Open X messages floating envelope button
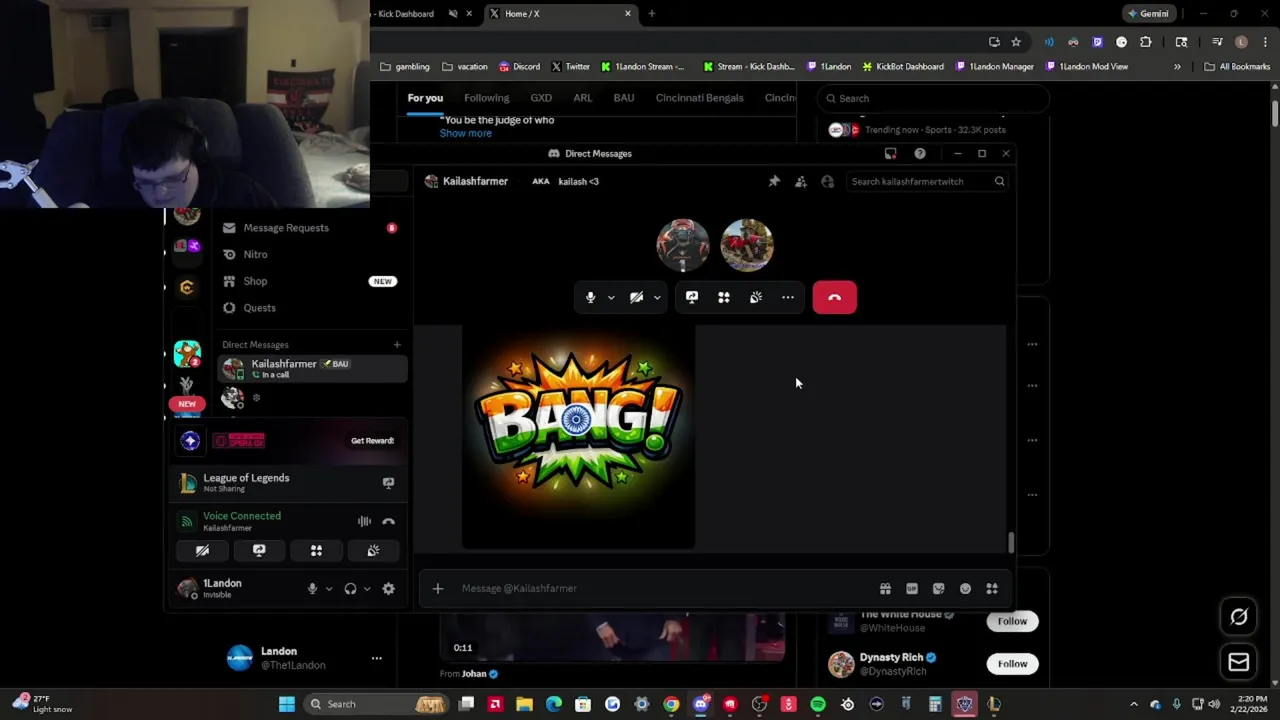1280x720 pixels. point(1239,662)
